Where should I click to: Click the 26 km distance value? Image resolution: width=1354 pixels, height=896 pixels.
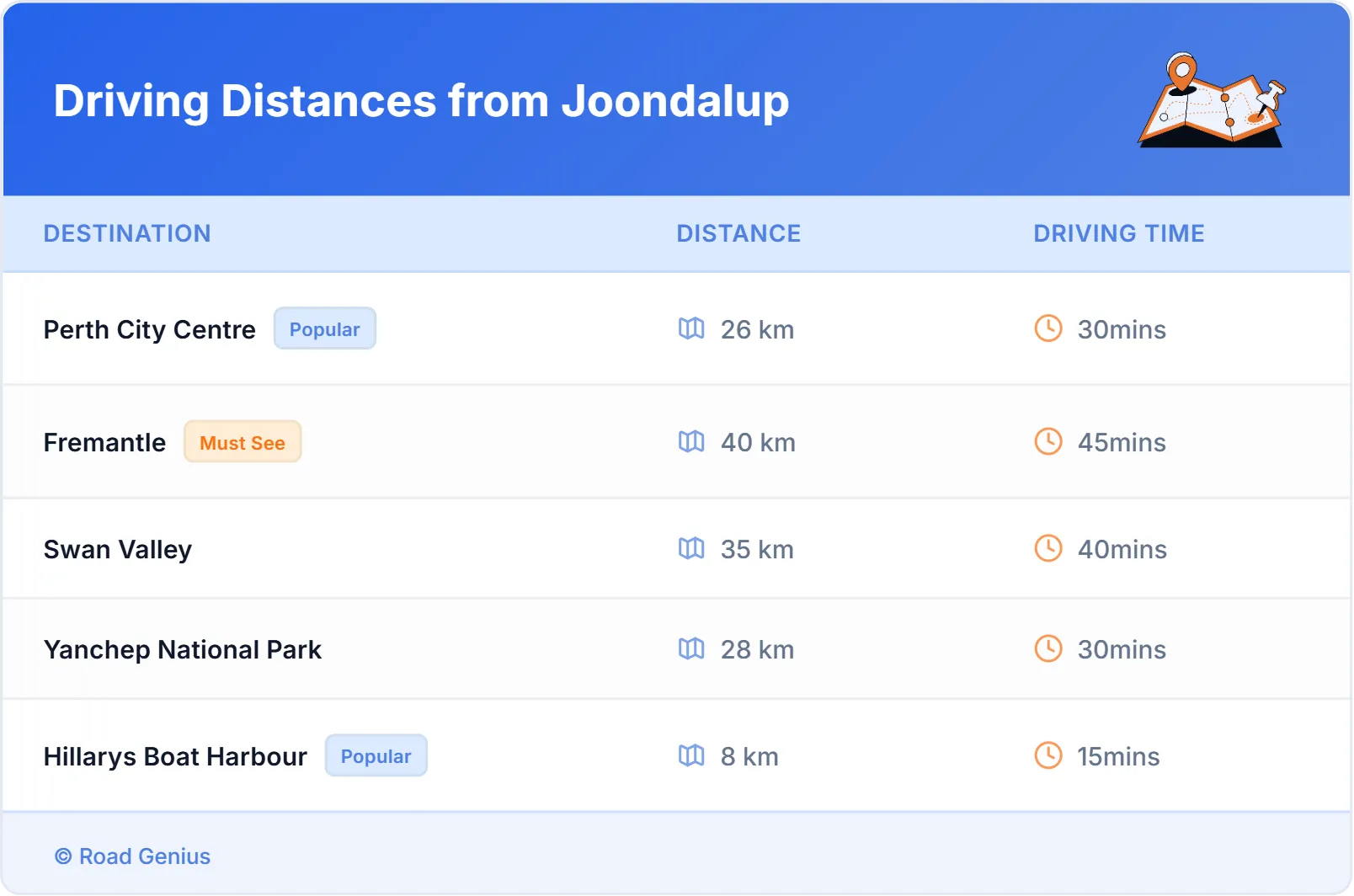click(x=757, y=329)
